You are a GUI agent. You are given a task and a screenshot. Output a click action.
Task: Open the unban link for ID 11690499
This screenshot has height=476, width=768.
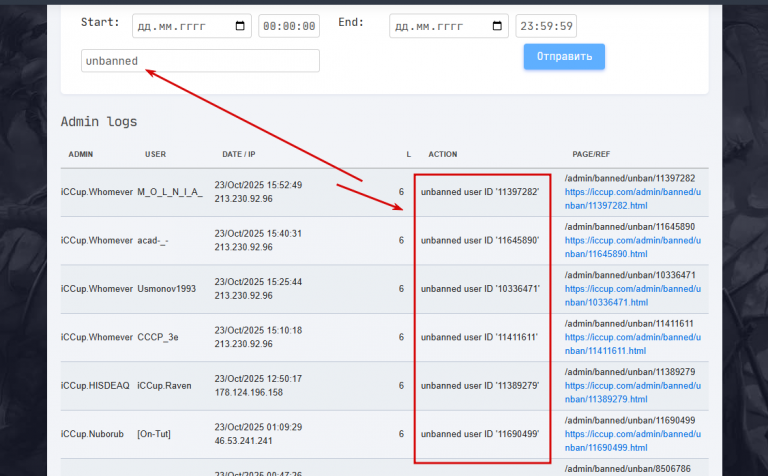pos(633,441)
